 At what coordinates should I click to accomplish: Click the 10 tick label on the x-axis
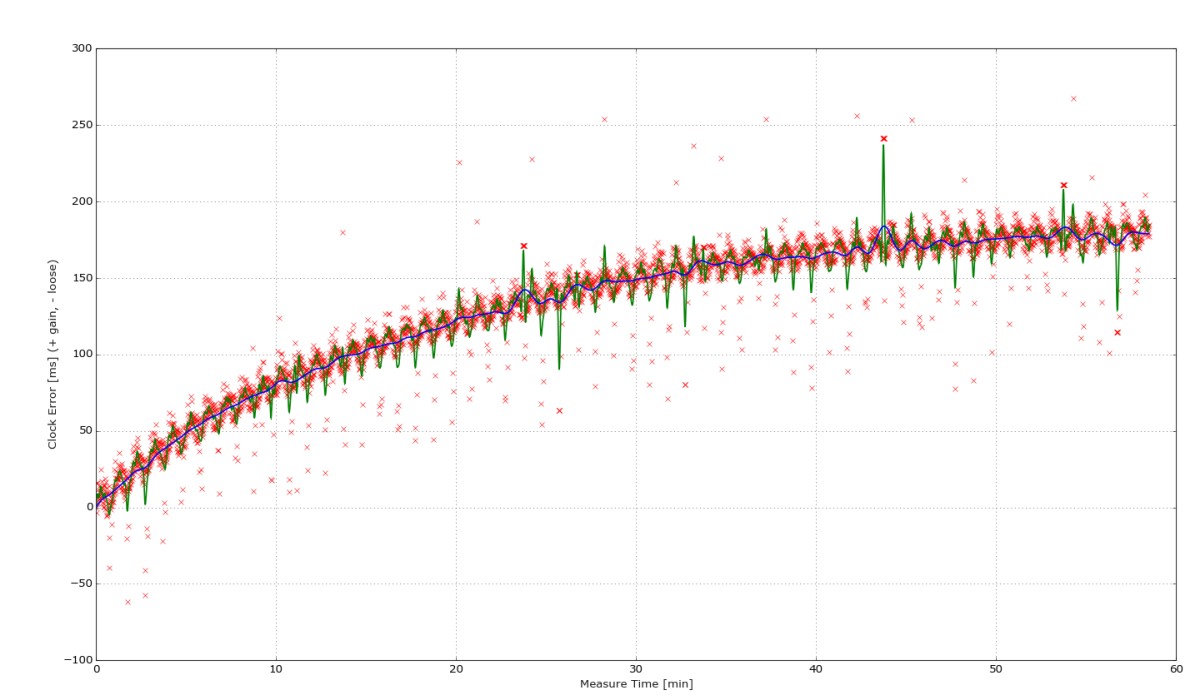click(276, 670)
